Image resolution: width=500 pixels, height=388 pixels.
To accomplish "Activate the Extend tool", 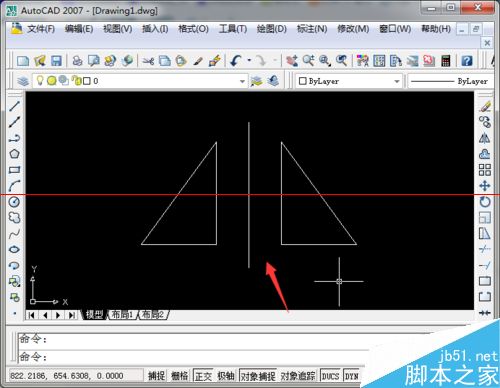I will [x=485, y=265].
